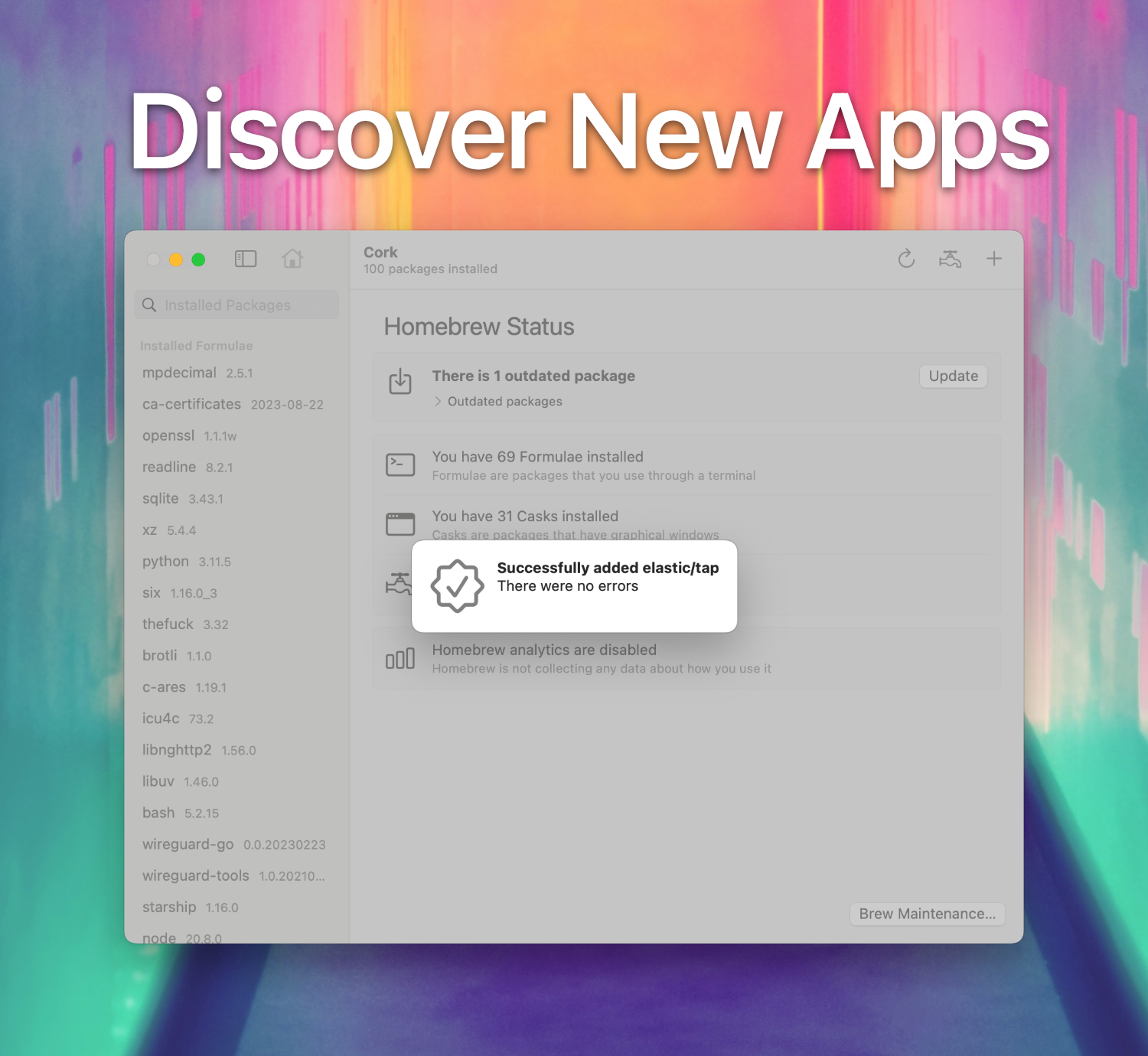Click the green zoom window button
Viewport: 1148px width, 1056px height.
pyautogui.click(x=198, y=259)
